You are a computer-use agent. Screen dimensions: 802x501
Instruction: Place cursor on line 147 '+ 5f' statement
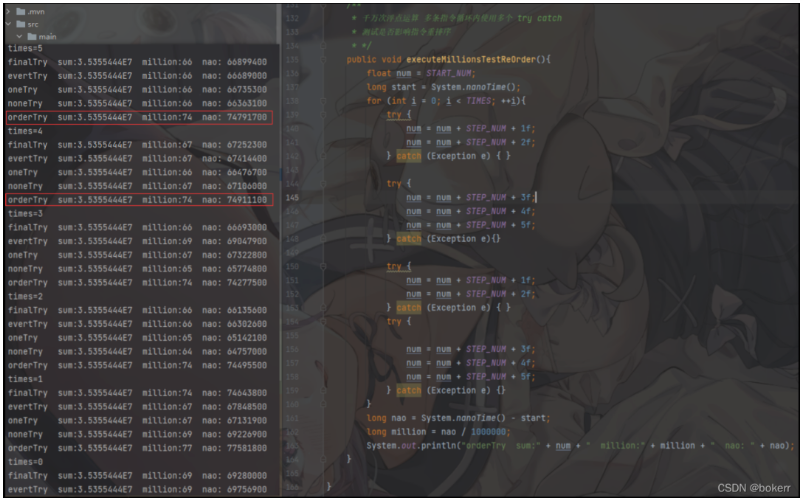pos(471,225)
